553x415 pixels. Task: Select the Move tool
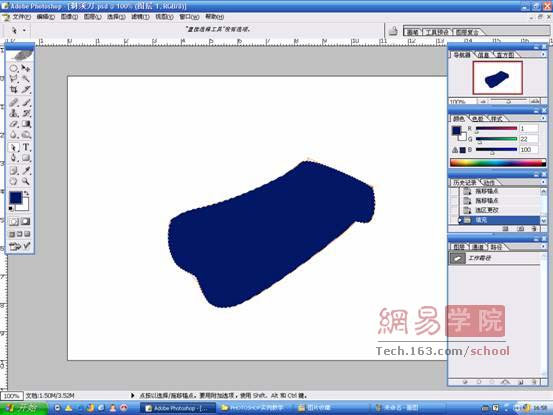26,68
